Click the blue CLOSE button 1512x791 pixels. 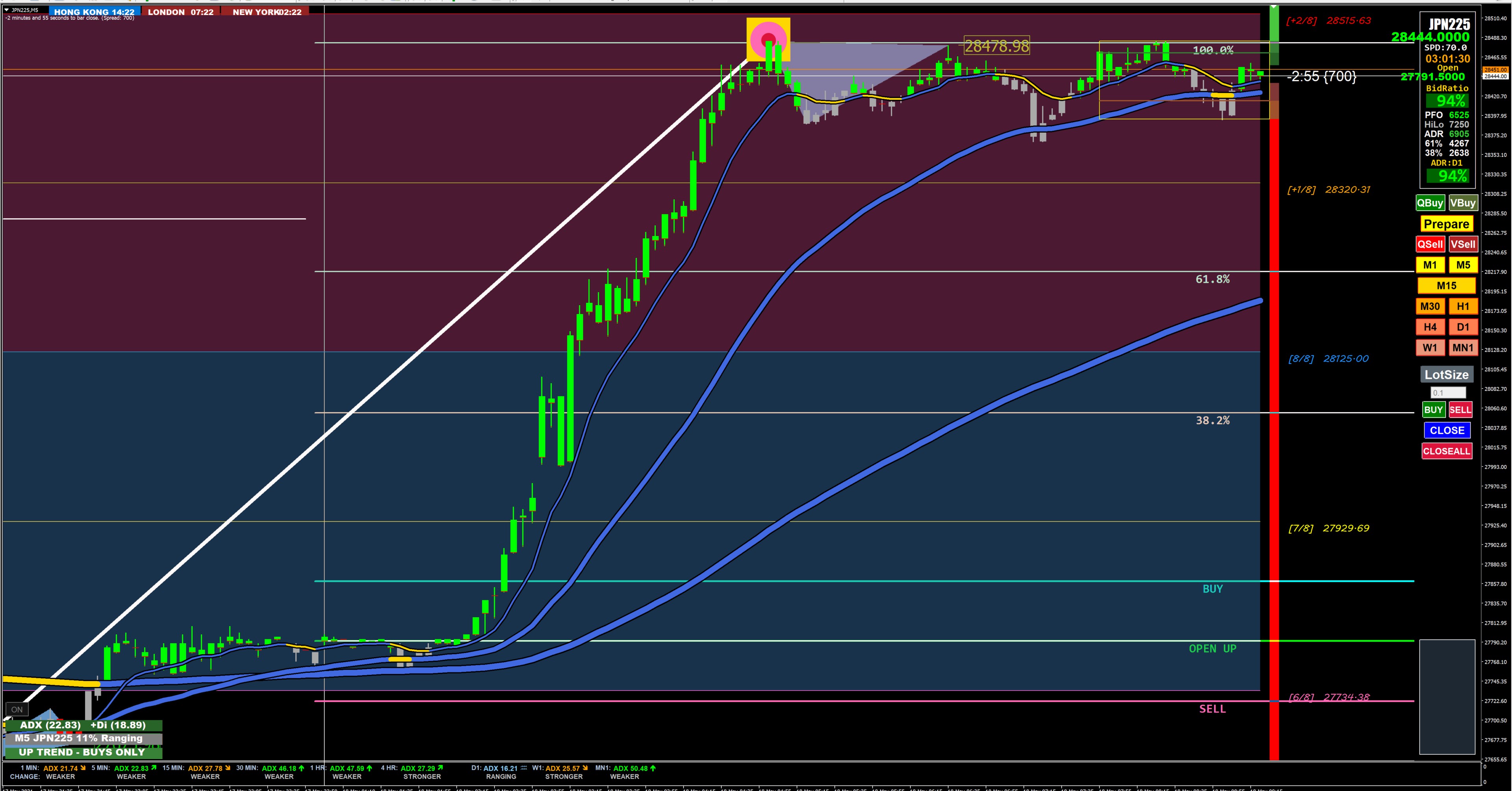1447,431
